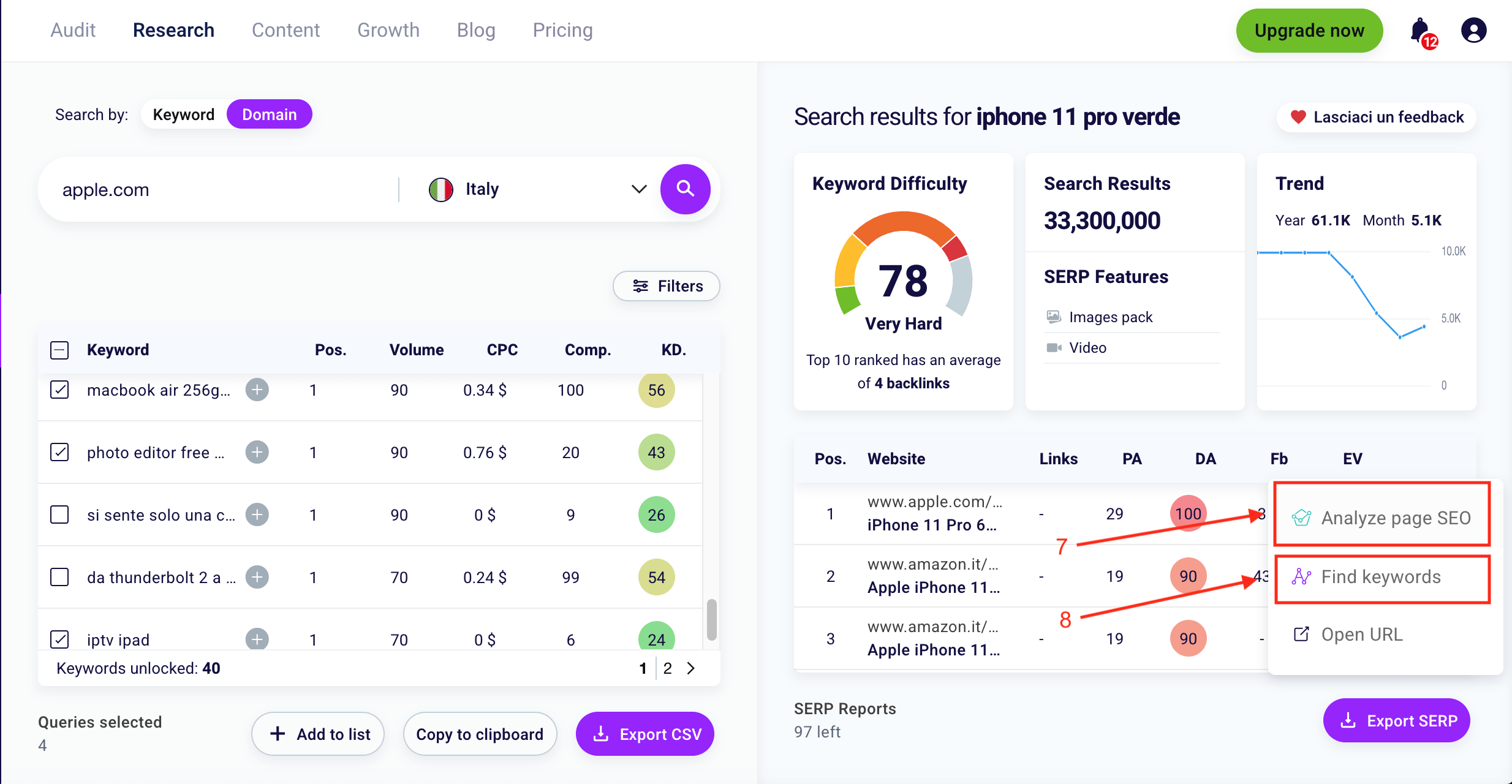1512x784 pixels.
Task: Click KD badge 26 for 'si sente solo'
Action: click(x=656, y=514)
